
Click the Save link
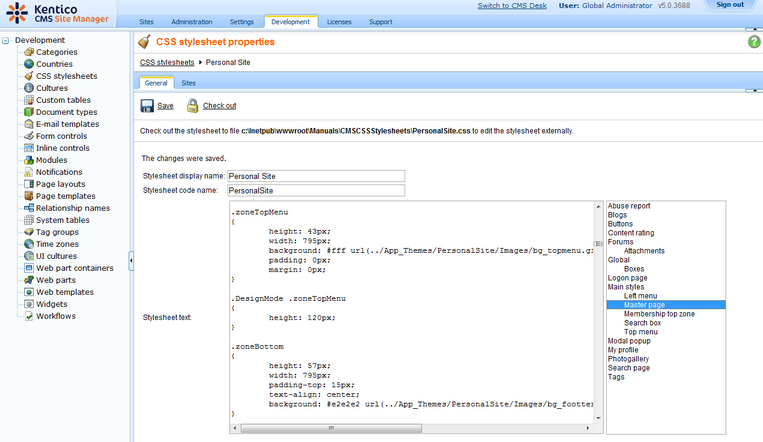[x=165, y=106]
